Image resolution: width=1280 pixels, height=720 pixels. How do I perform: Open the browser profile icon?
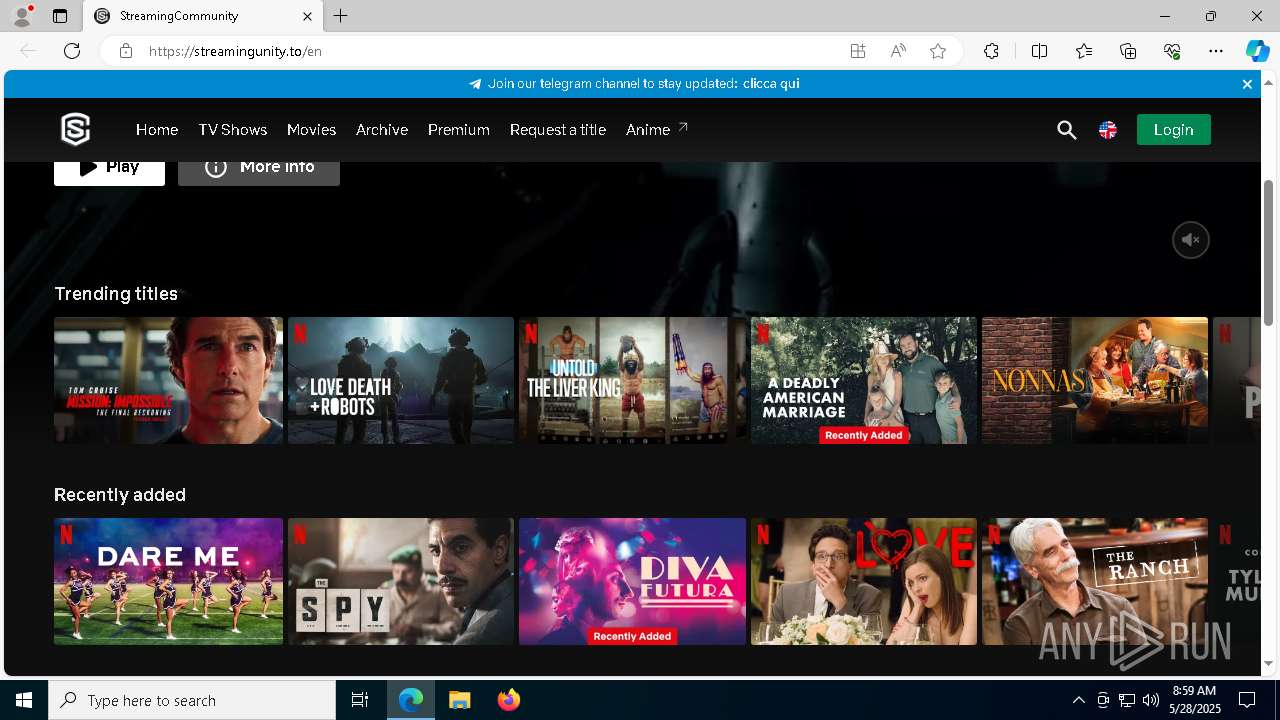(21, 16)
